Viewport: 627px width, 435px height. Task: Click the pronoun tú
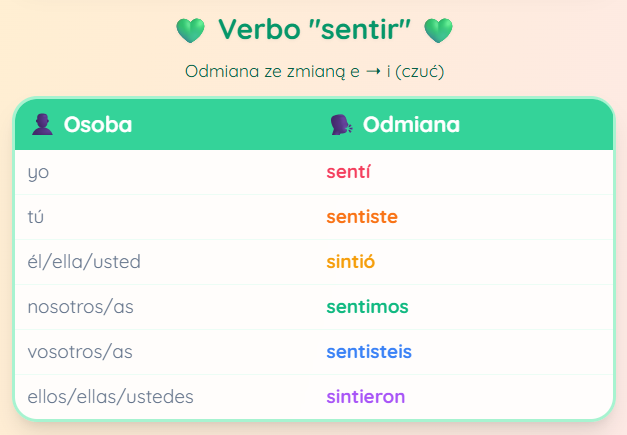point(35,217)
